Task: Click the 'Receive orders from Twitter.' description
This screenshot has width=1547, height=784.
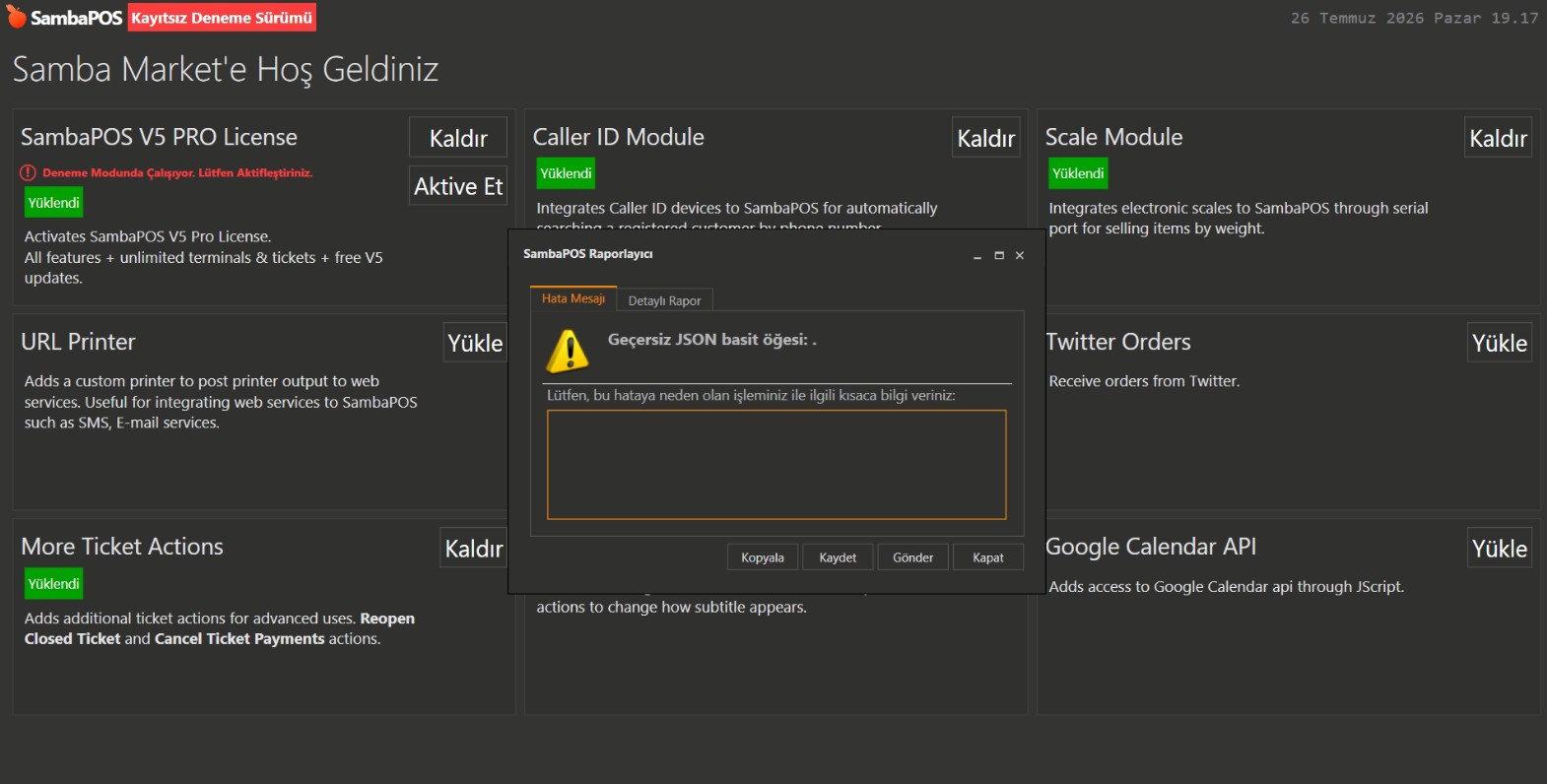Action: click(1144, 381)
